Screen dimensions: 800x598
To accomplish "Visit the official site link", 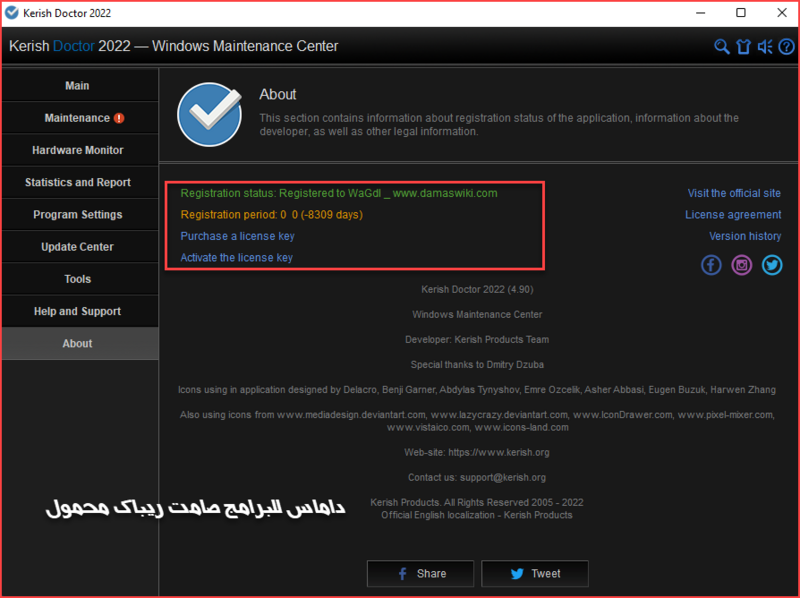I will click(x=734, y=193).
